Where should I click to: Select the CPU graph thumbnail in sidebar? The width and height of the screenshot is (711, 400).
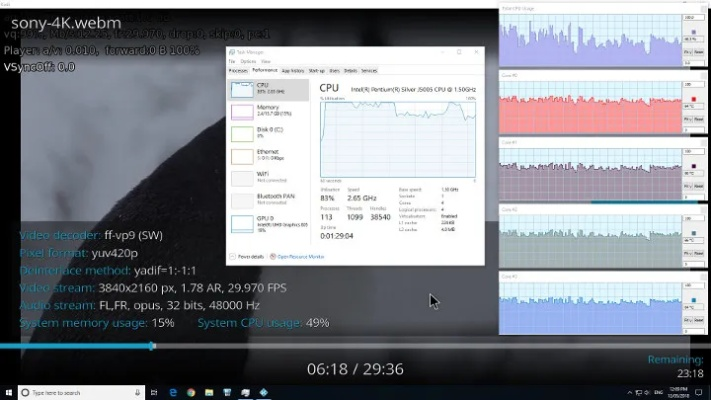(x=243, y=89)
